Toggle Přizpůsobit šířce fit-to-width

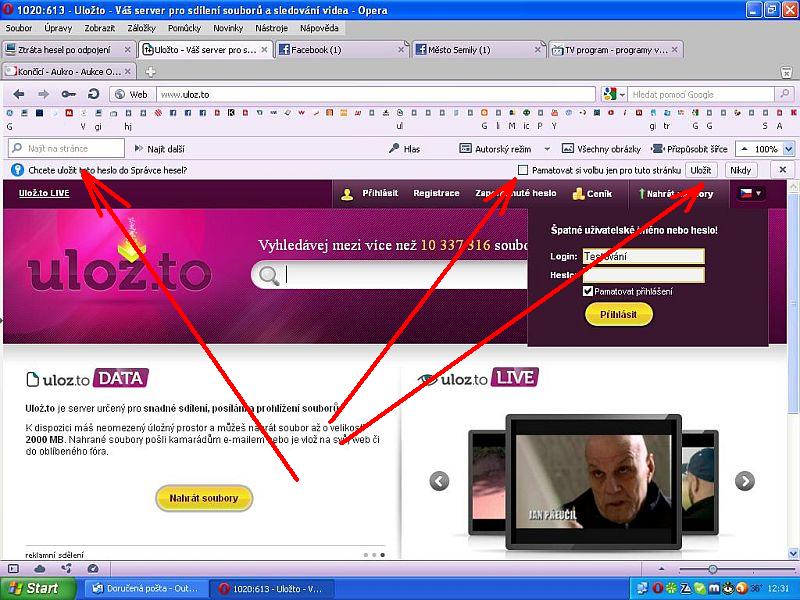tap(690, 148)
